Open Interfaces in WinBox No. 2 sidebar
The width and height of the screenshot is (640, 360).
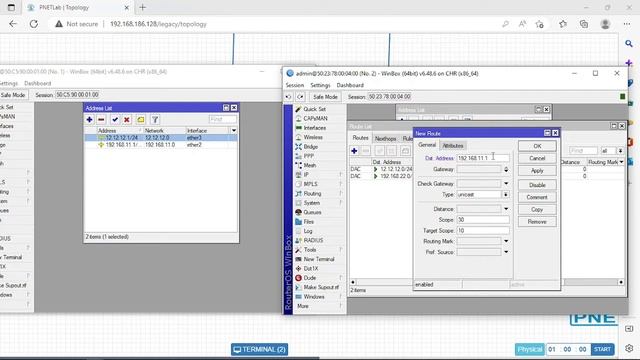(314, 128)
